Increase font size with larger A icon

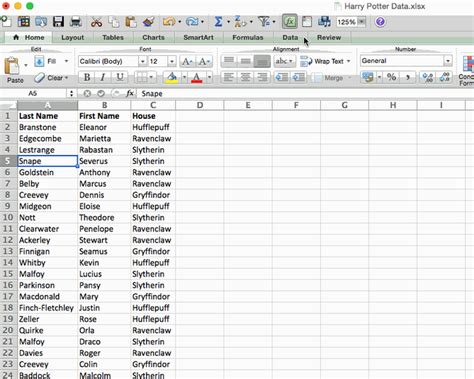[x=187, y=61]
